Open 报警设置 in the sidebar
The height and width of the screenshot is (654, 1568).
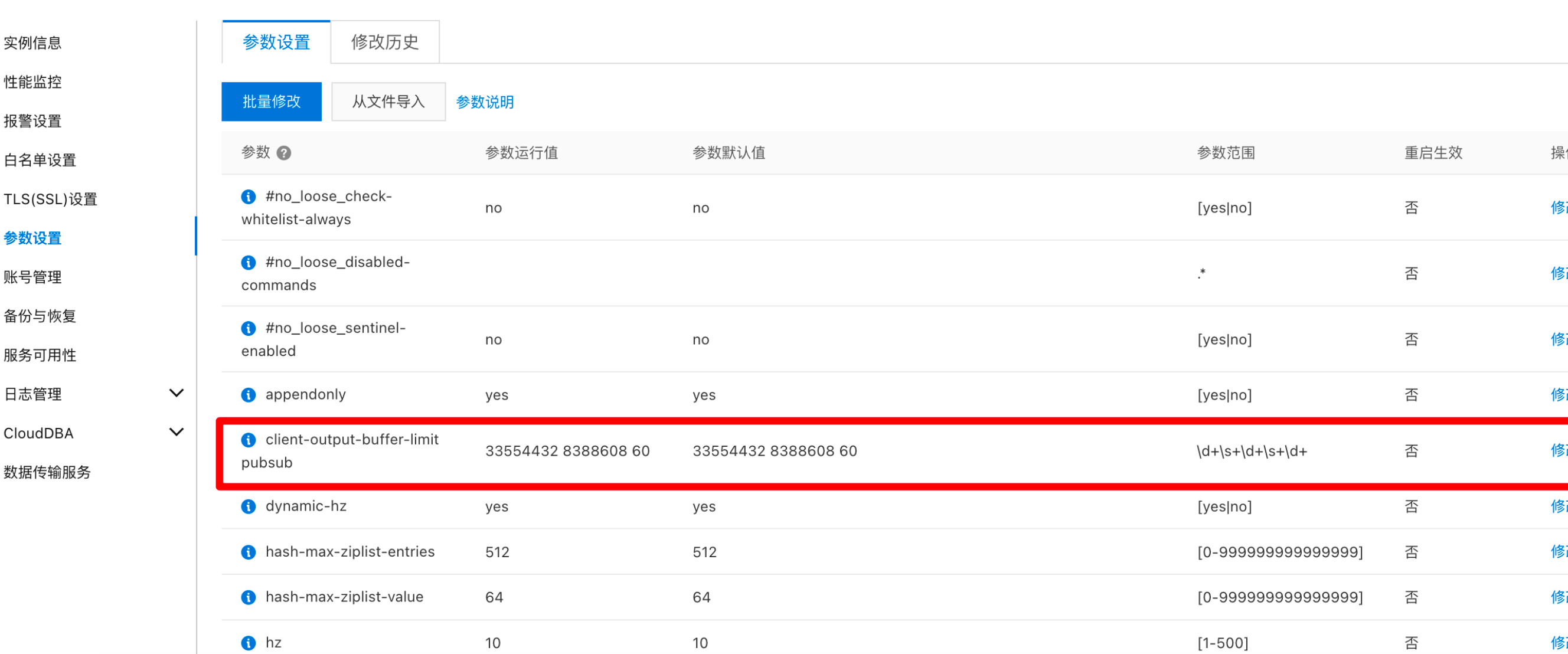33,121
